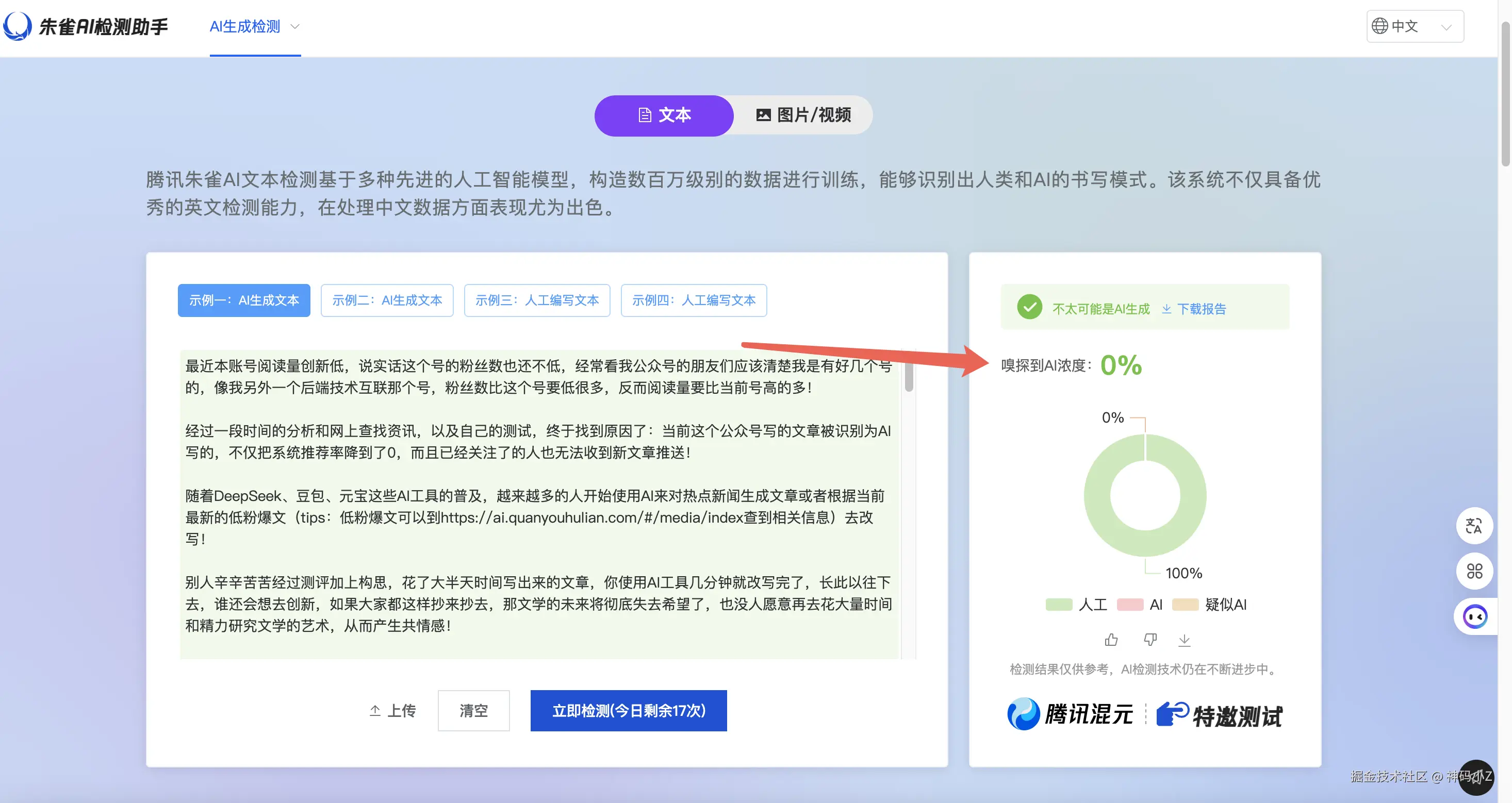1512x803 pixels.
Task: Expand the 中文 language dropdown
Action: click(1415, 26)
